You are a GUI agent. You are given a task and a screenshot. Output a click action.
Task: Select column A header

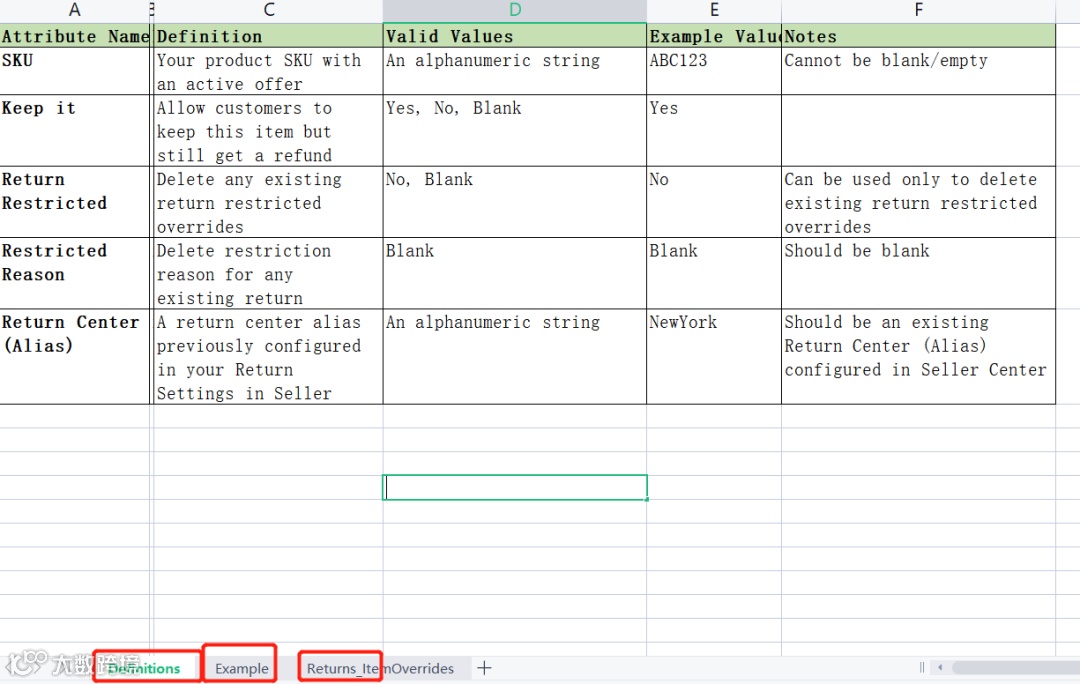pyautogui.click(x=74, y=10)
